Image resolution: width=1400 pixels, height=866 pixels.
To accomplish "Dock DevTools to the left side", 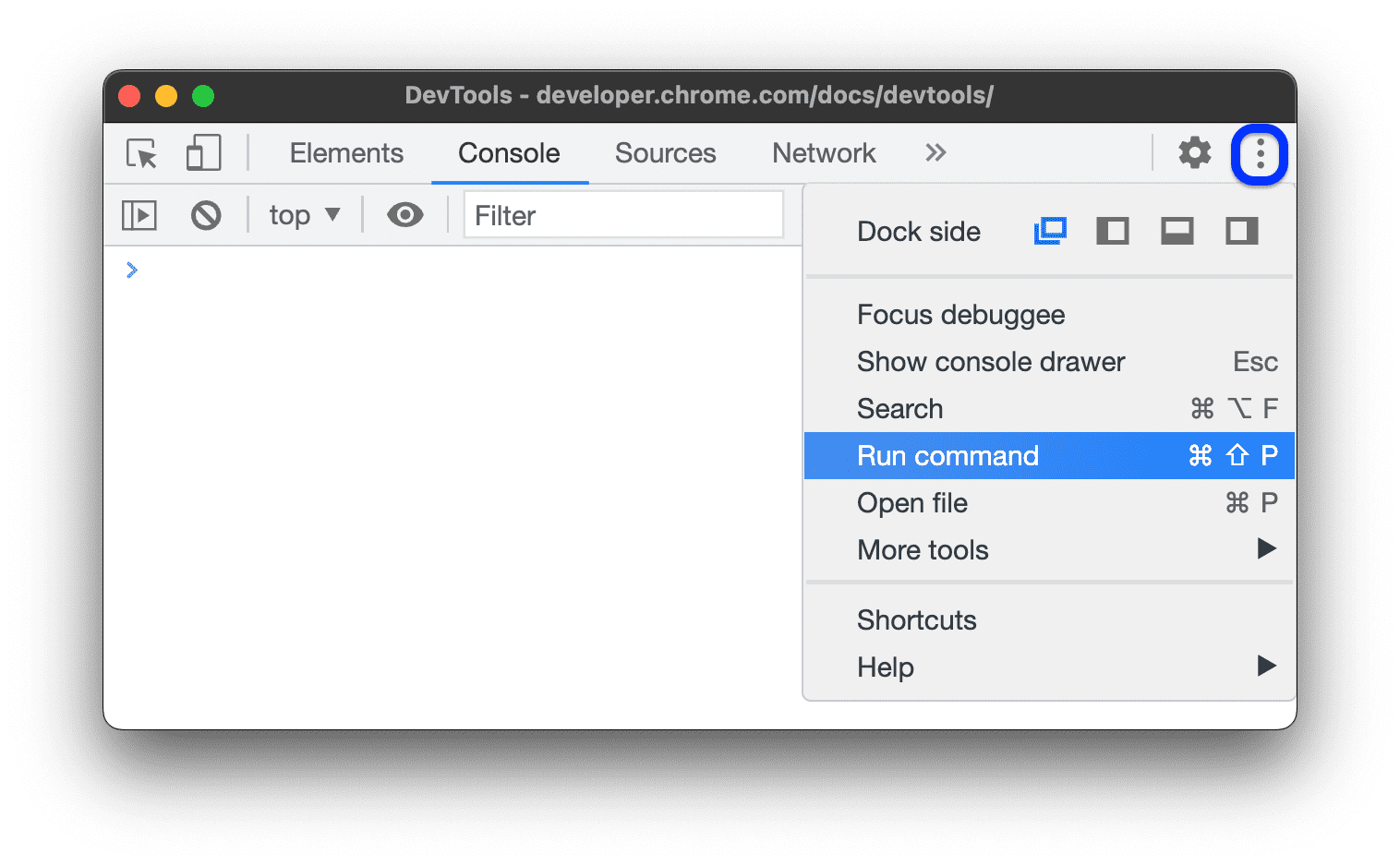I will 1113,231.
